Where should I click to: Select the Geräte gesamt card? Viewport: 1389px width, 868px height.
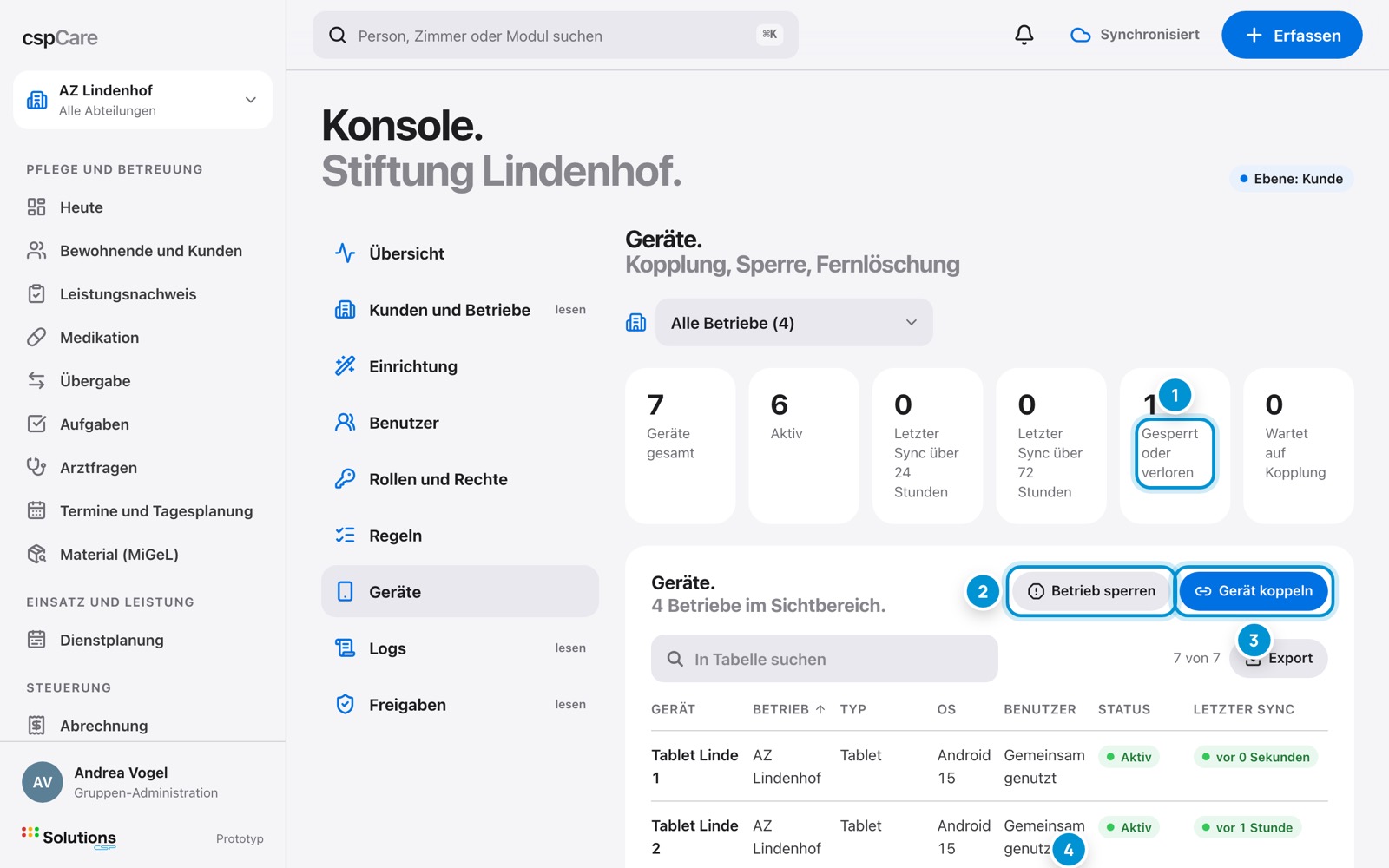click(681, 446)
